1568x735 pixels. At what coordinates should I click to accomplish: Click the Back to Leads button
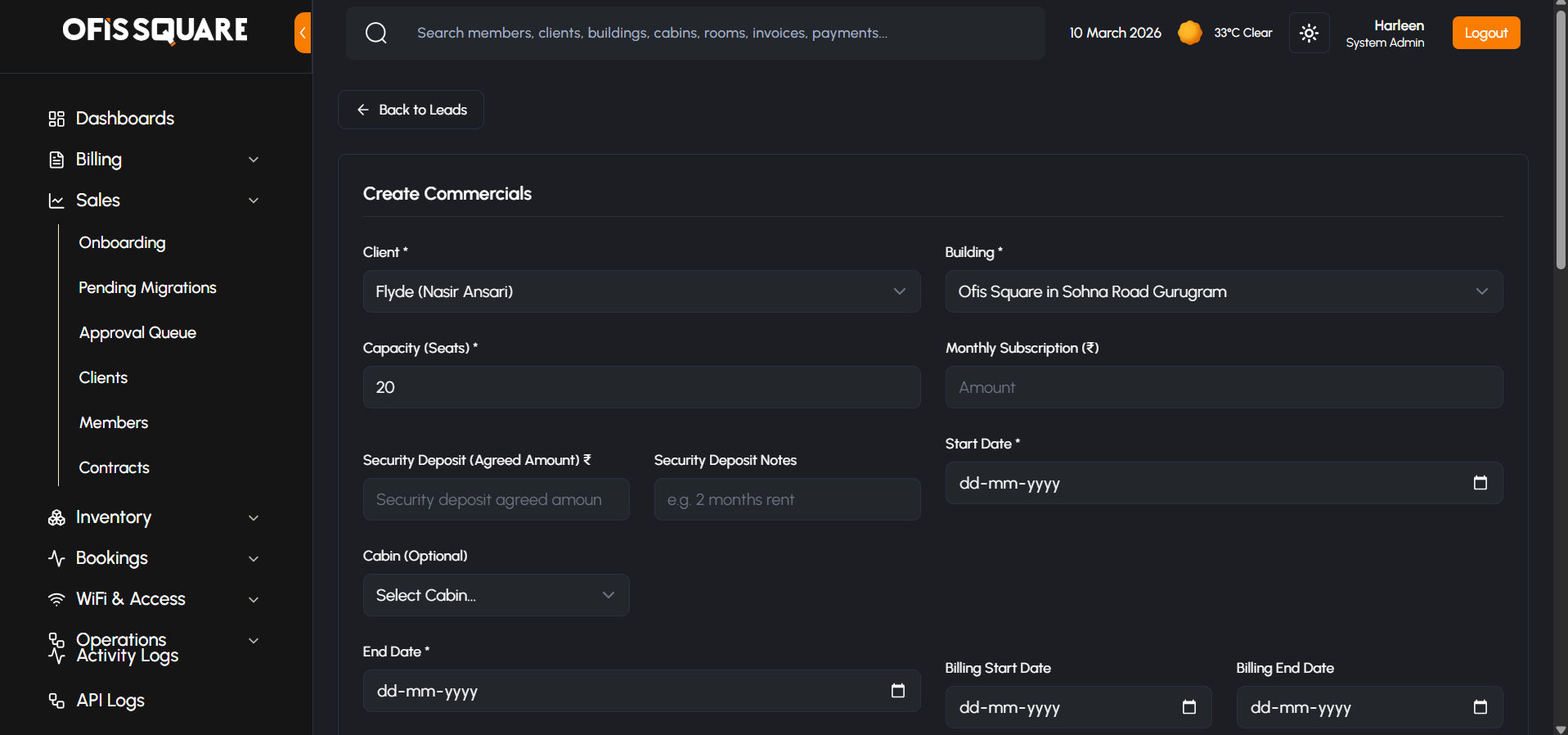coord(411,110)
